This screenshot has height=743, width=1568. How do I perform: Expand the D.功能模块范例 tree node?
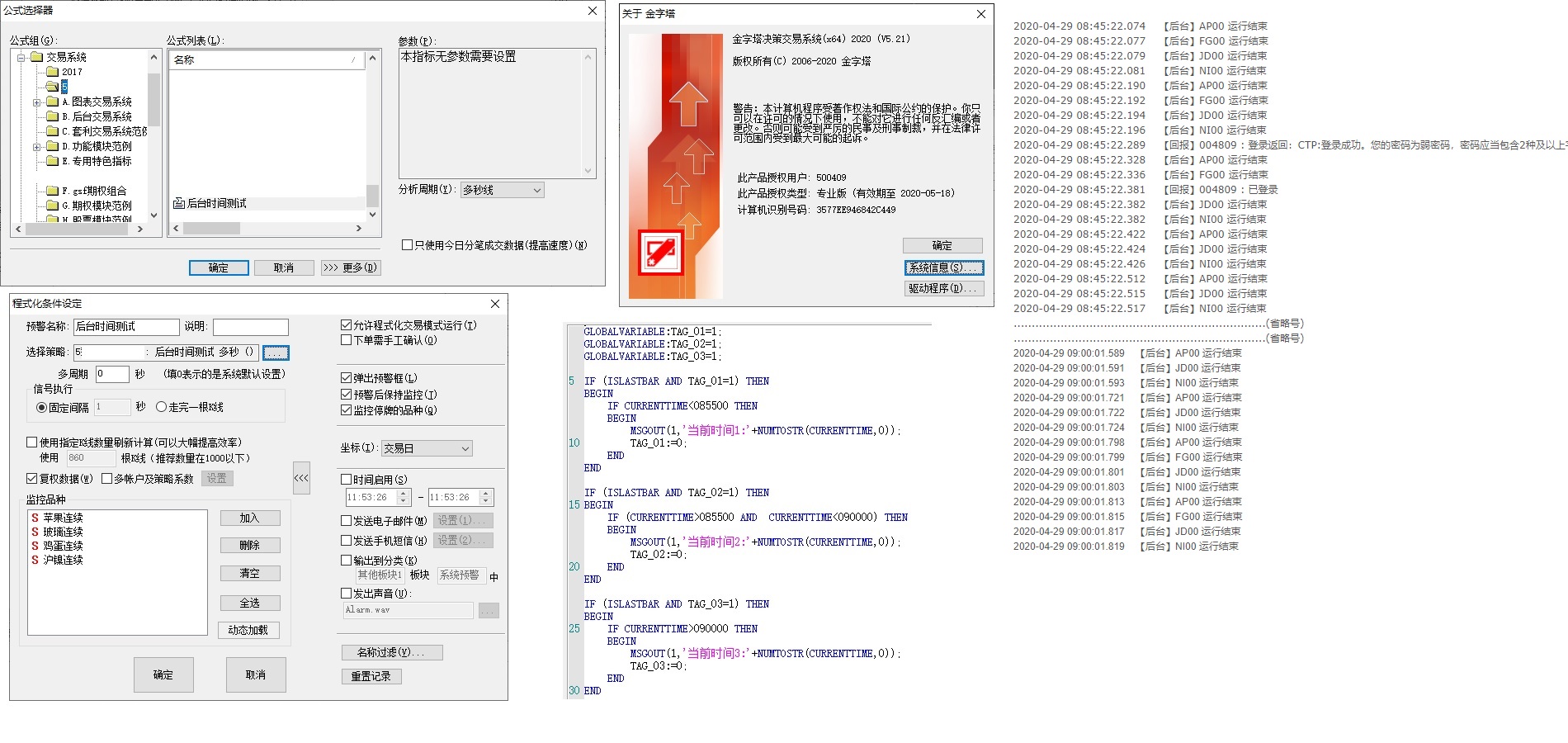[36, 147]
